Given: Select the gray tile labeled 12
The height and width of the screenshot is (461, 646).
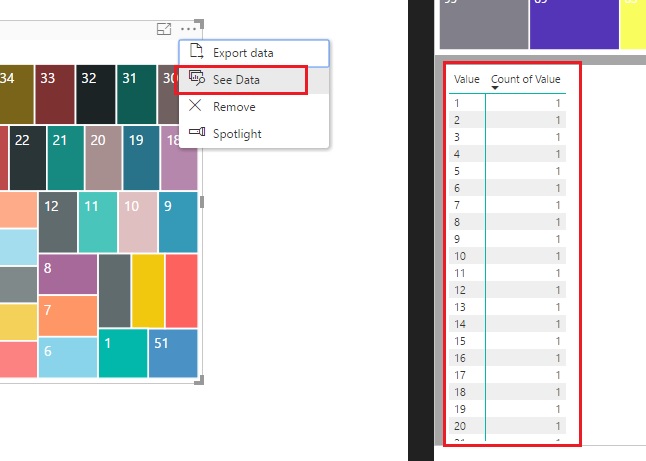Looking at the screenshot, I should [58, 222].
